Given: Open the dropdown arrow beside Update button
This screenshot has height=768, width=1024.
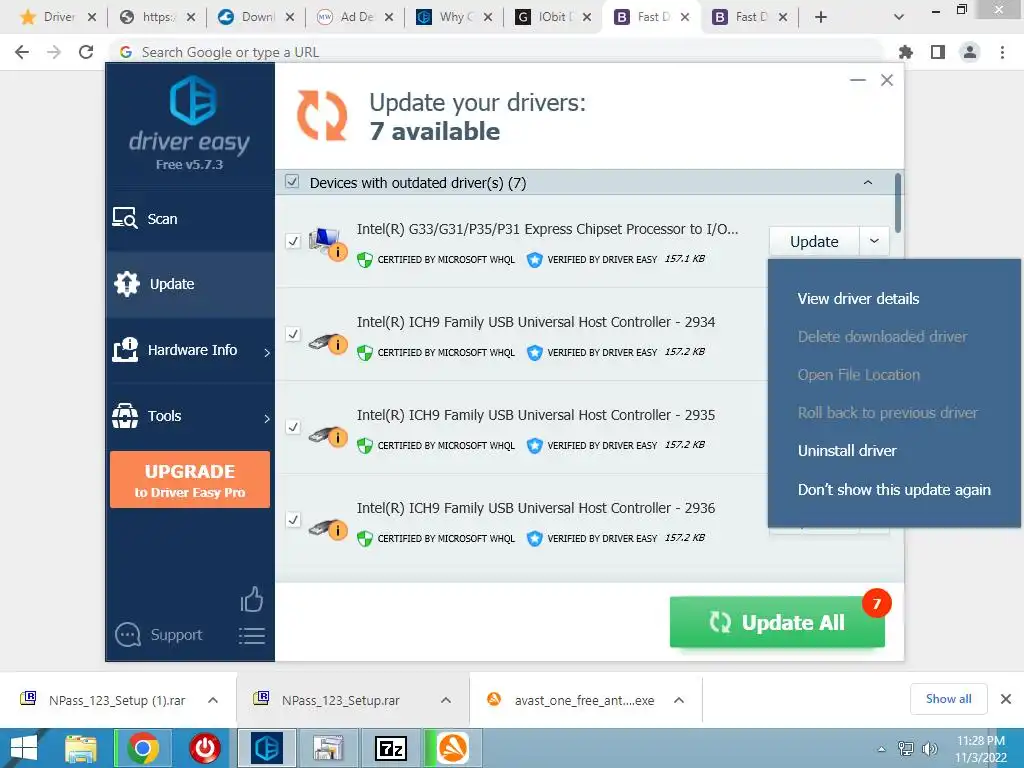Looking at the screenshot, I should pos(874,242).
